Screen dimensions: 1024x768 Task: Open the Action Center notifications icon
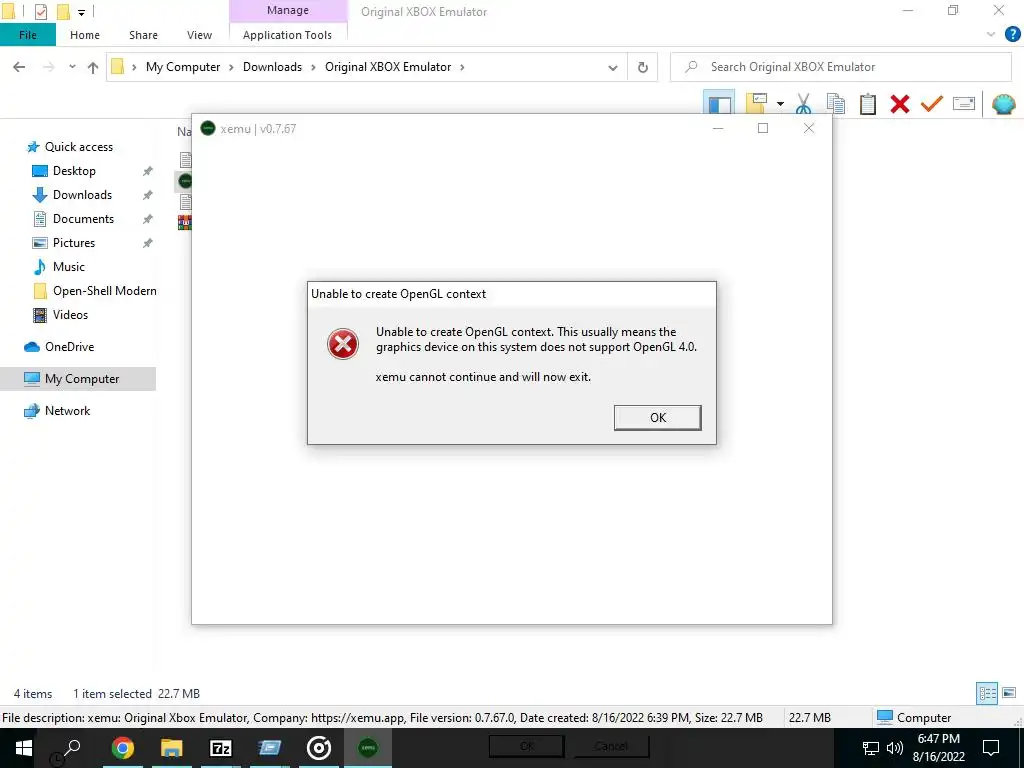[x=991, y=748]
